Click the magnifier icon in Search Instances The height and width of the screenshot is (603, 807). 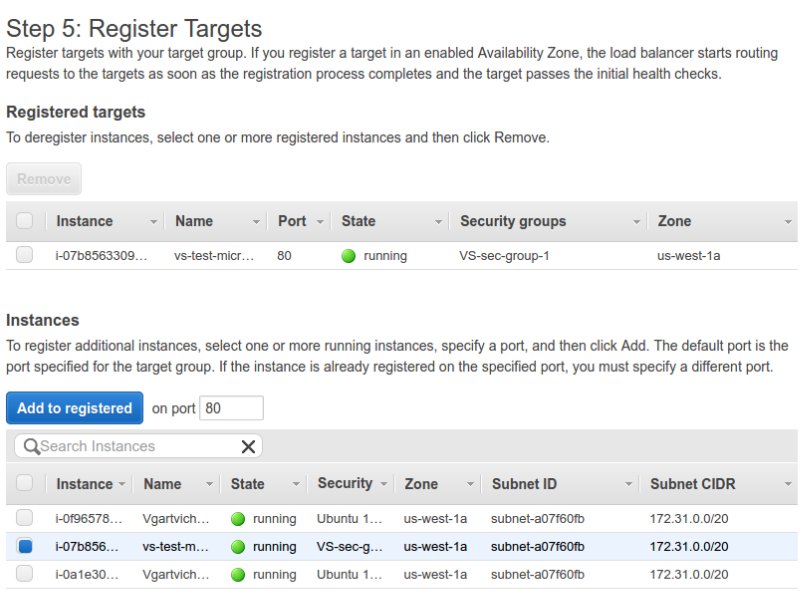click(31, 446)
